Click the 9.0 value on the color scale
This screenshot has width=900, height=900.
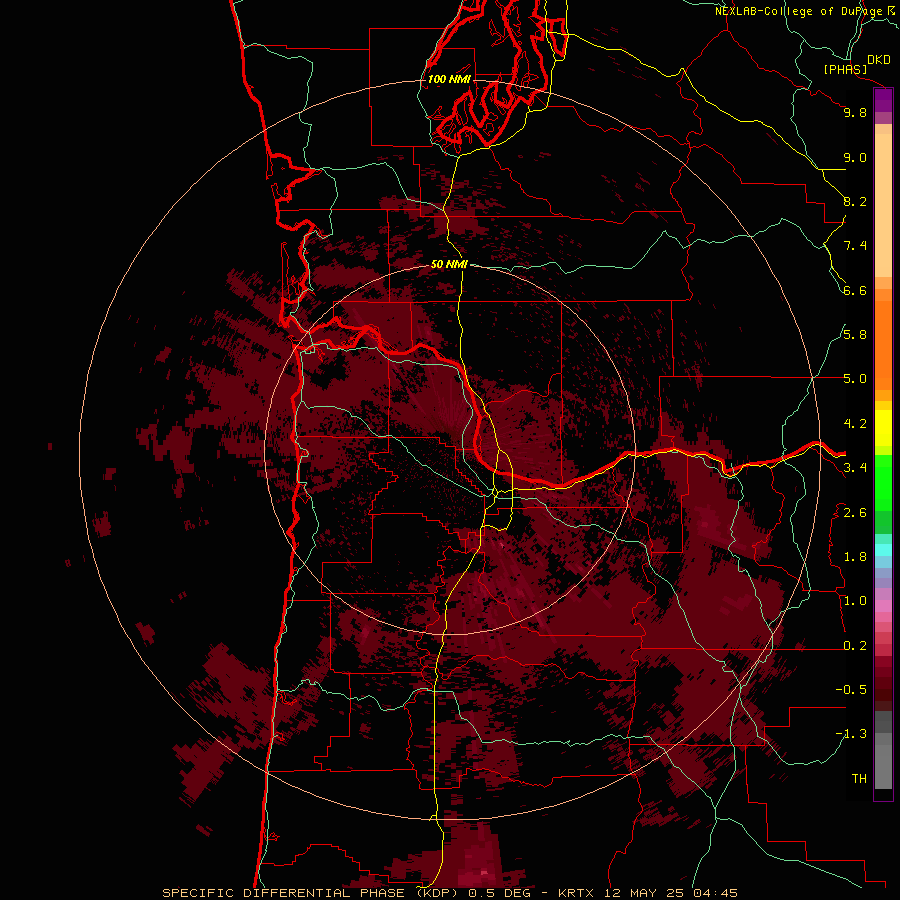click(855, 157)
